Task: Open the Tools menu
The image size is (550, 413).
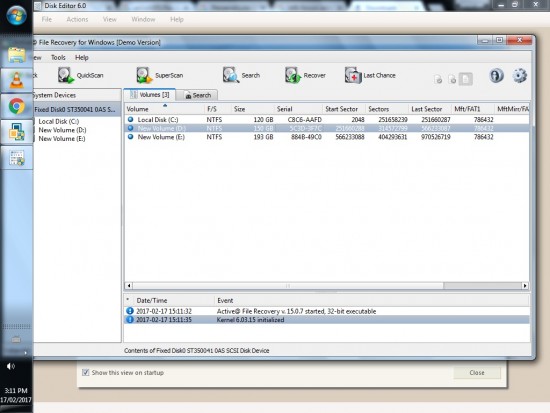Action: [x=58, y=58]
